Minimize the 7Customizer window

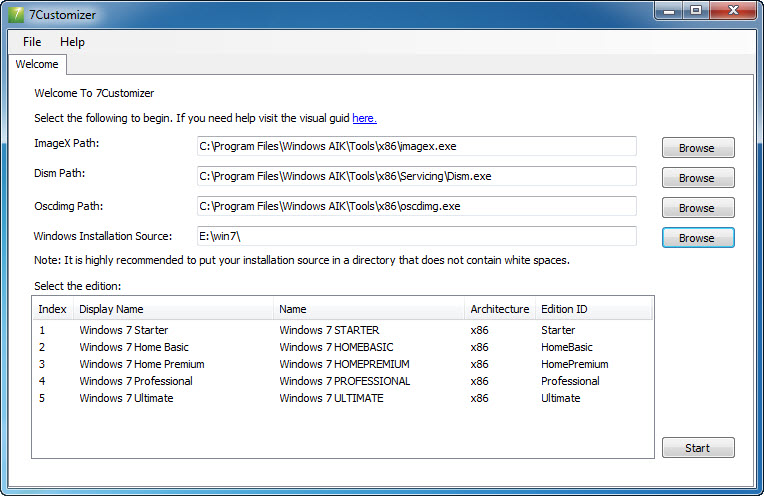[x=669, y=11]
